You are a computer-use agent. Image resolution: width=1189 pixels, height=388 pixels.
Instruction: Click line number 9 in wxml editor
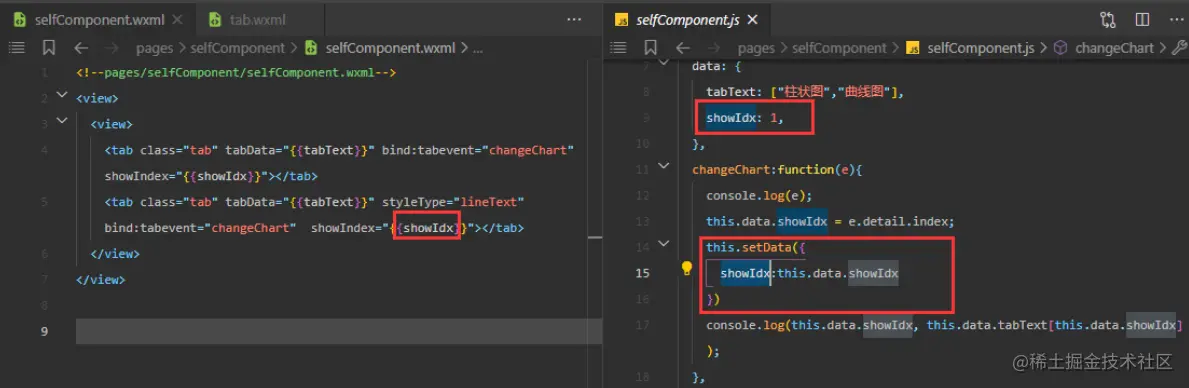point(45,331)
